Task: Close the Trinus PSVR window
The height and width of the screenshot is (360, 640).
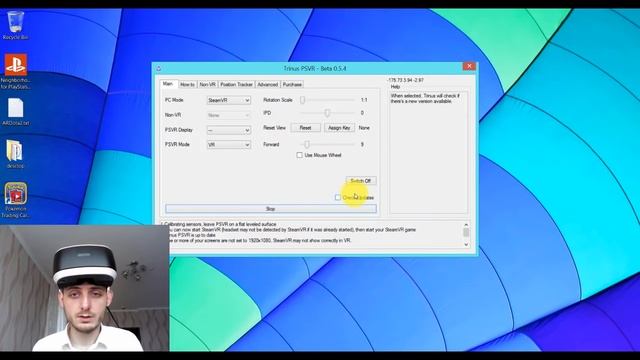Action: coord(469,66)
